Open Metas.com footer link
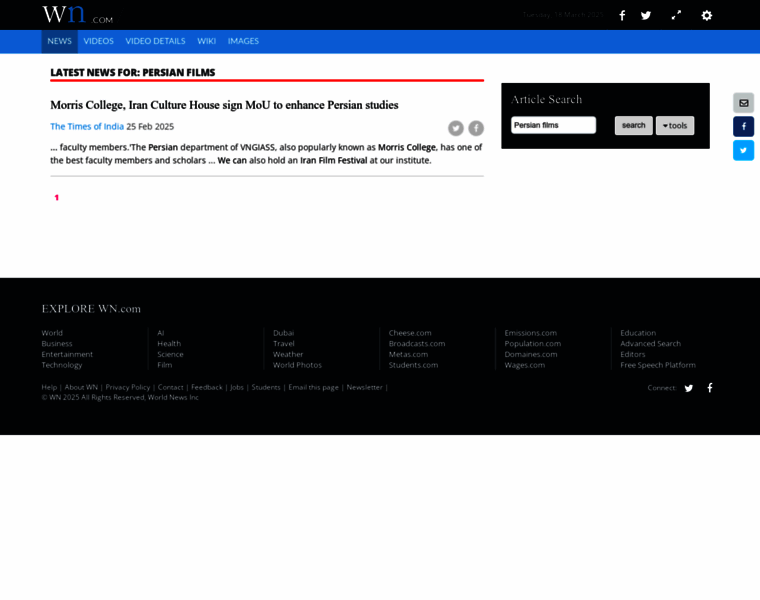The width and height of the screenshot is (760, 600). [x=408, y=354]
